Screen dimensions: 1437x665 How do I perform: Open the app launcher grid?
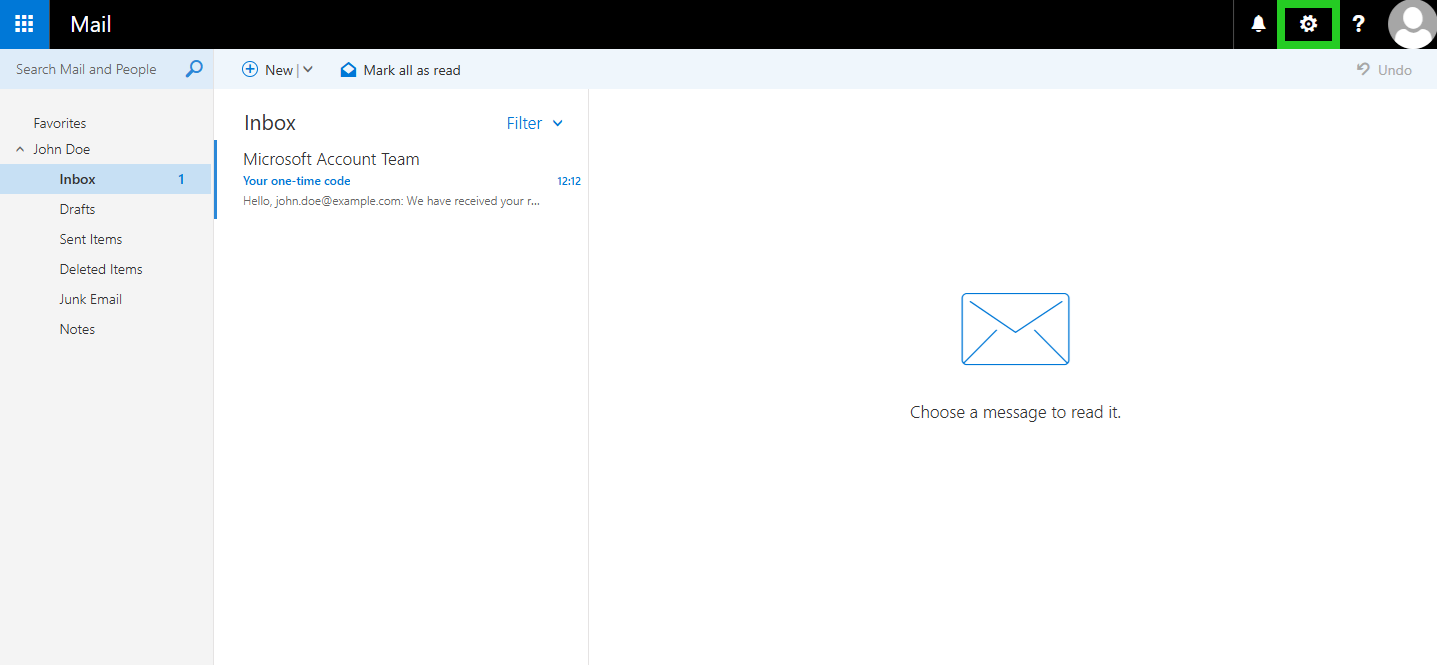coord(23,24)
